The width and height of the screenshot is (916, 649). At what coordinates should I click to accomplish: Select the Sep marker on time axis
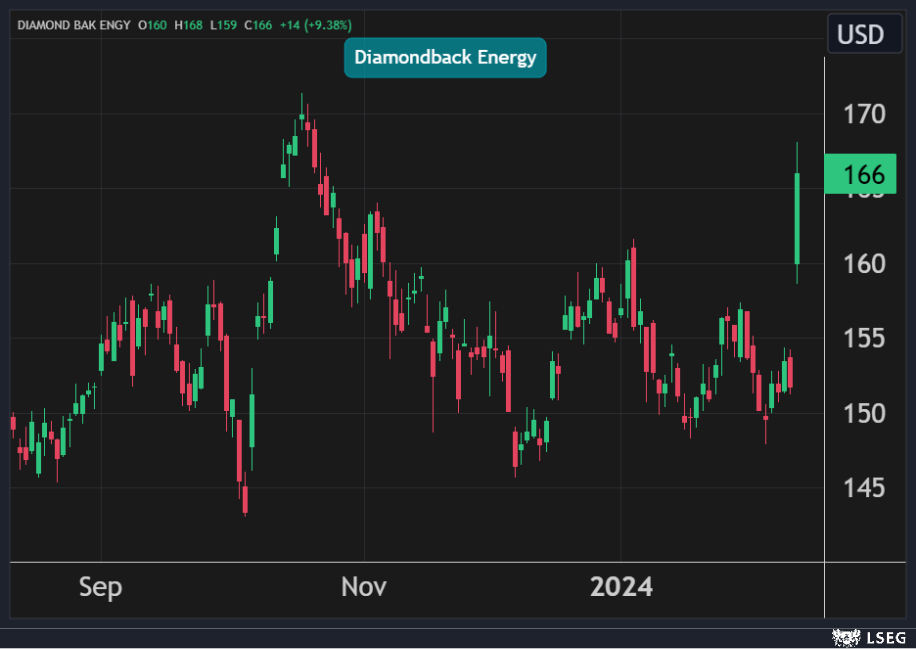[101, 587]
